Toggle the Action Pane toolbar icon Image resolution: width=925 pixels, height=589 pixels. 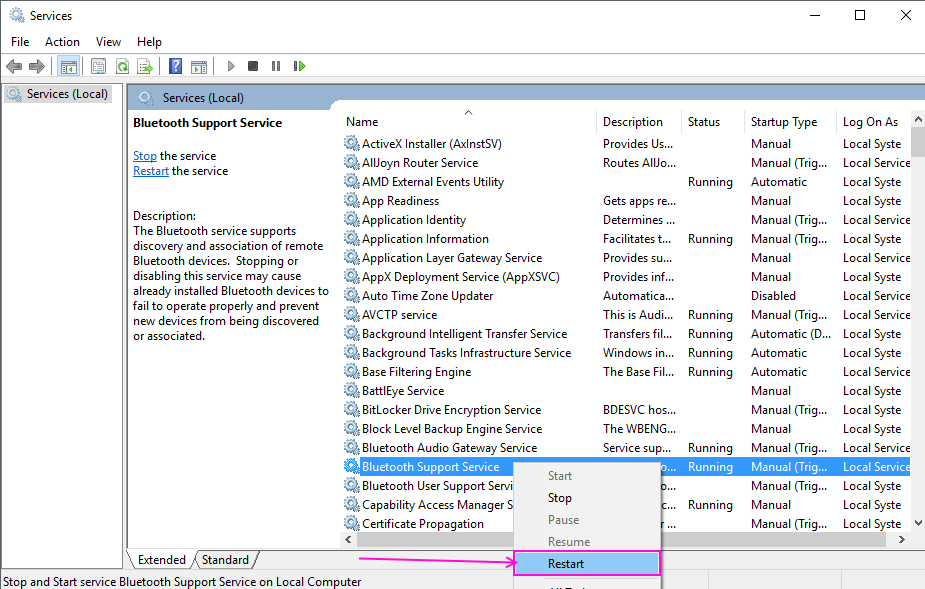point(199,67)
